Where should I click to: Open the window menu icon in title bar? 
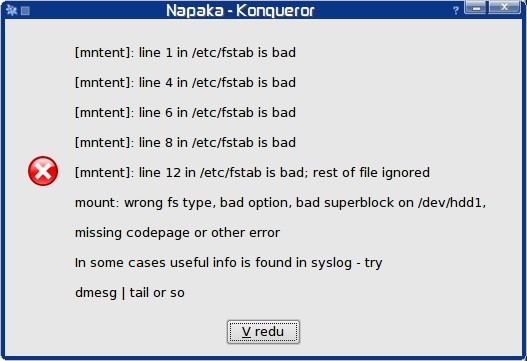[11, 10]
